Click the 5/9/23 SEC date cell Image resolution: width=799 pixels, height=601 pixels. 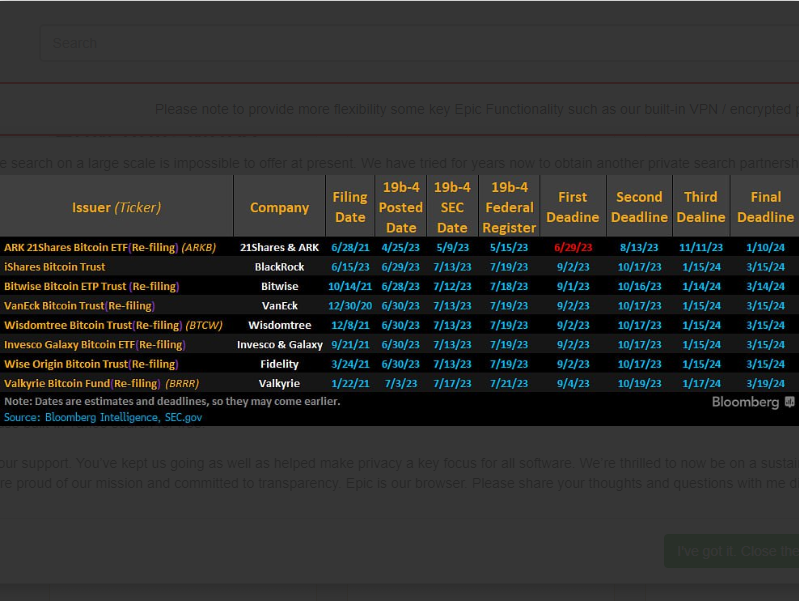[x=452, y=247]
